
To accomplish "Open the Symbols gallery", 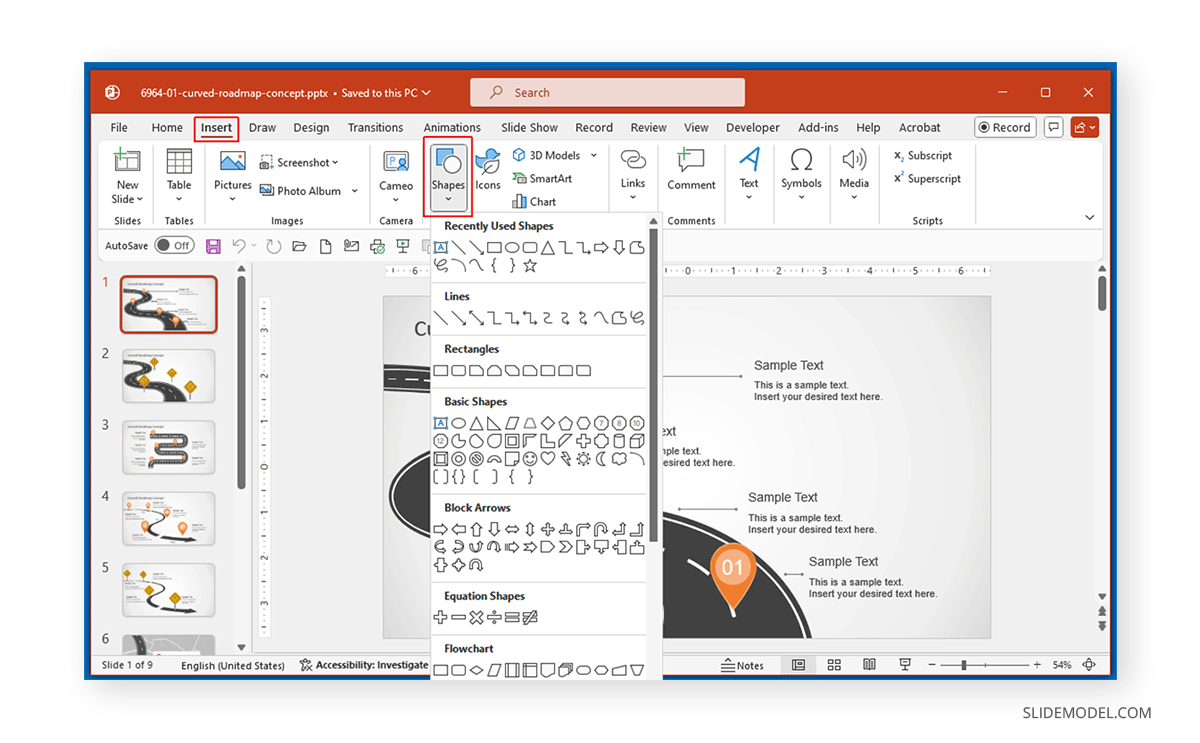I will (x=801, y=171).
